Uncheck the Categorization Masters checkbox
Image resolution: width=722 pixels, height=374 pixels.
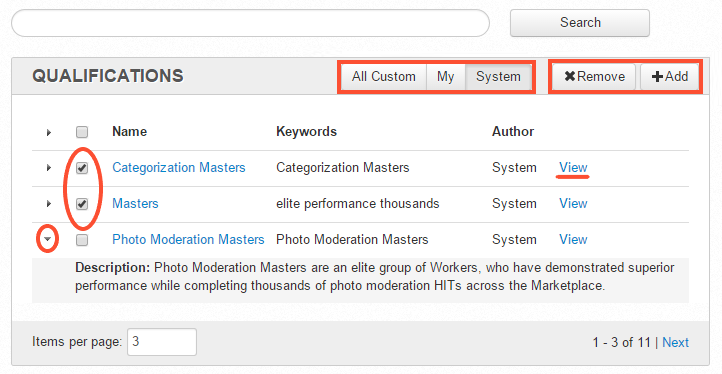tap(82, 168)
